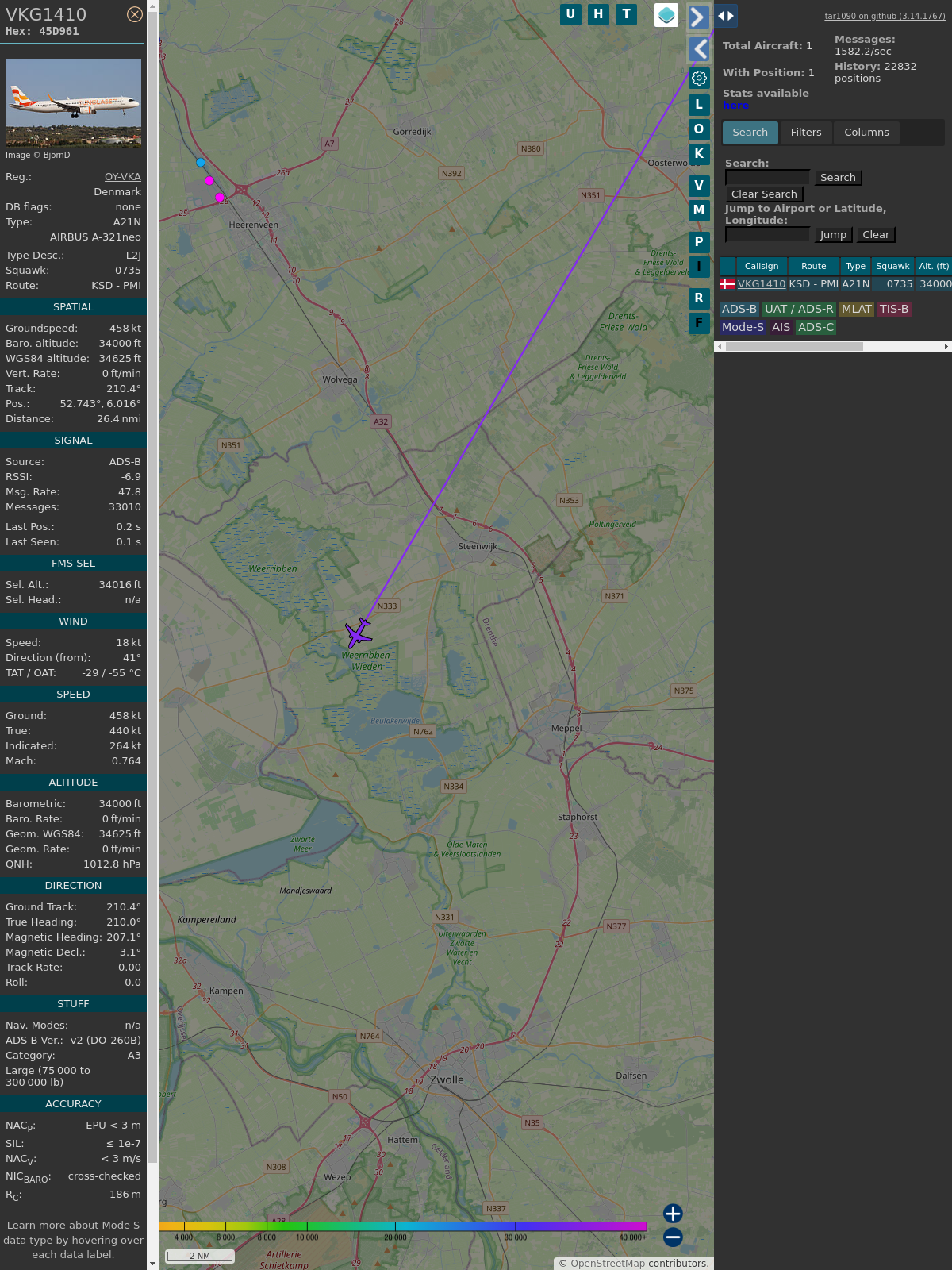
Task: Open the OY-VKA registration link
Action: [x=122, y=177]
